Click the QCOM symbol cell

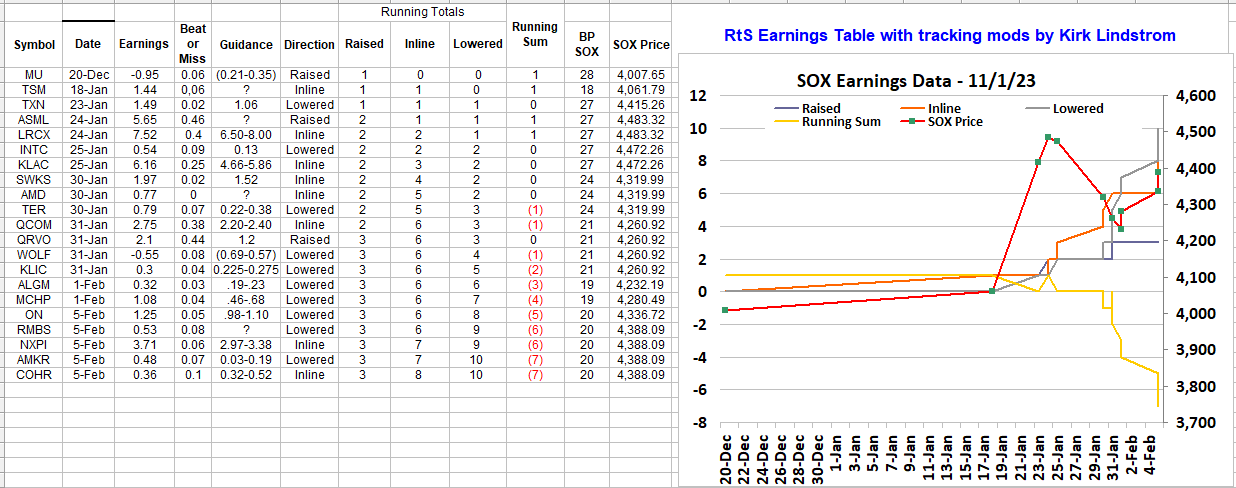point(34,225)
